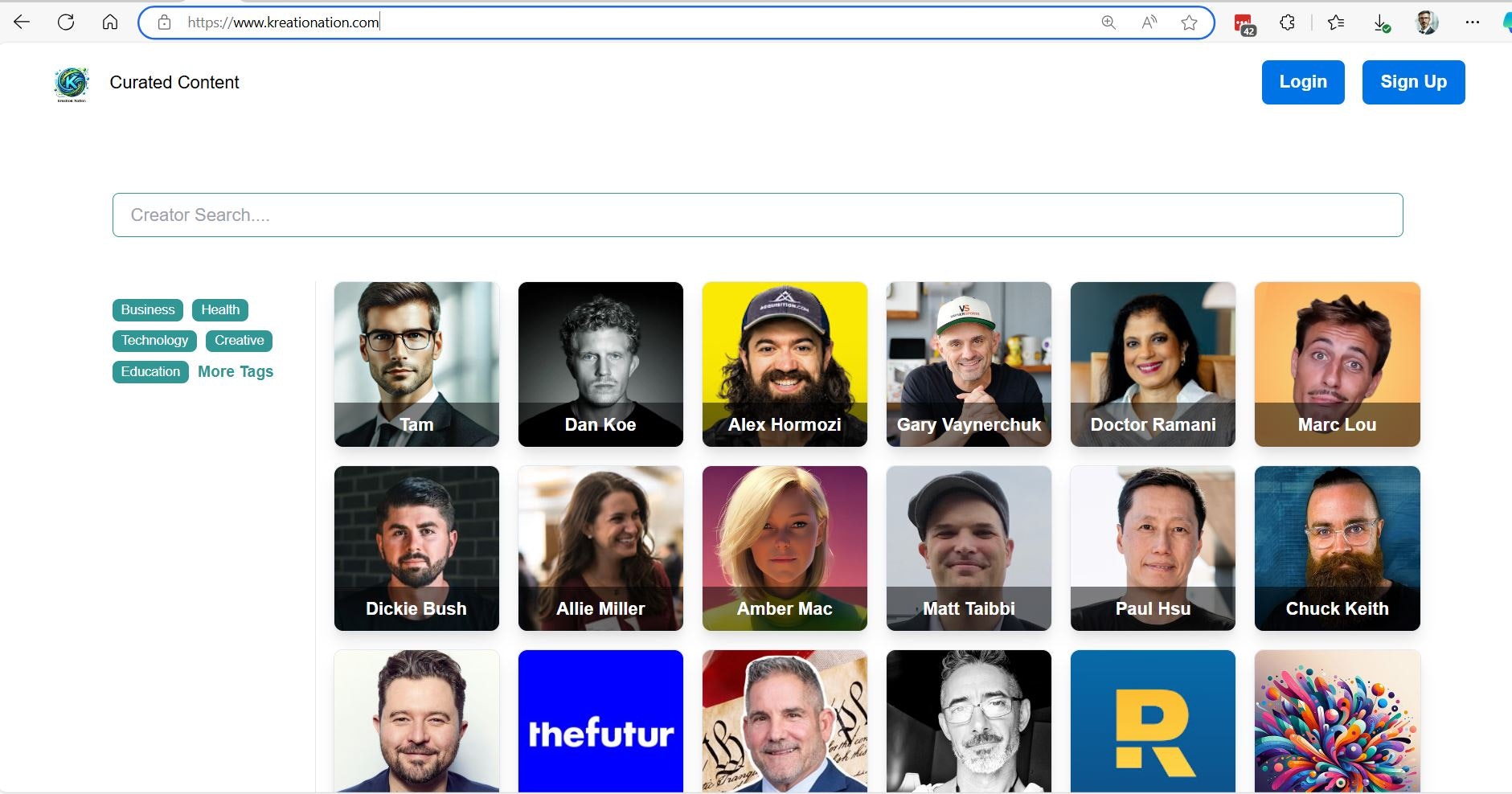Open bearded man in navy suit card
The image size is (1512, 794).
coord(416,721)
